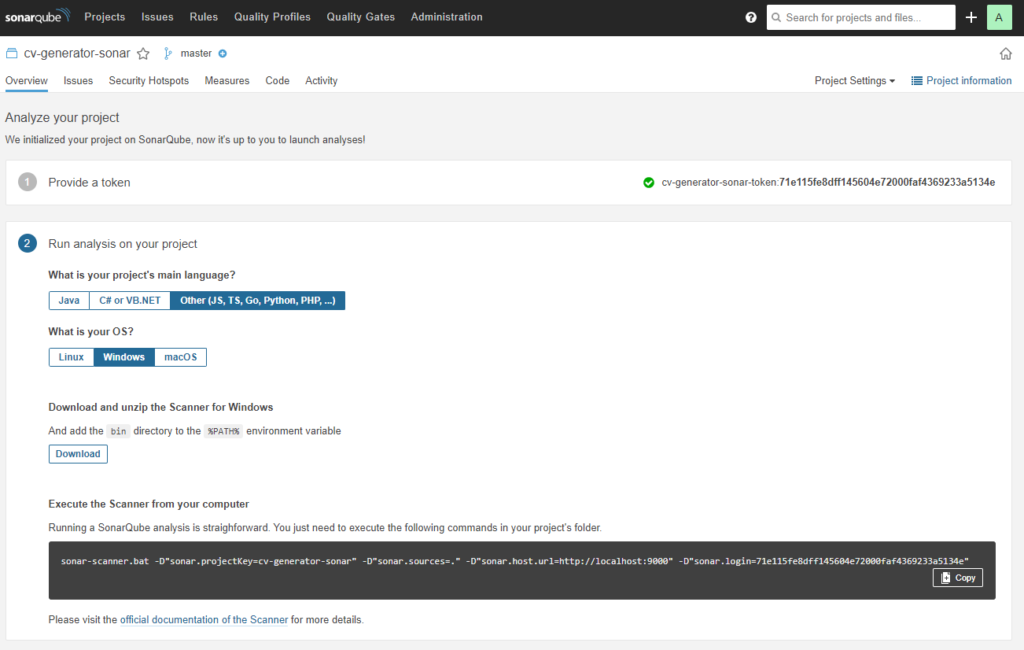Click the bin code label
This screenshot has height=650, width=1024.
(118, 431)
